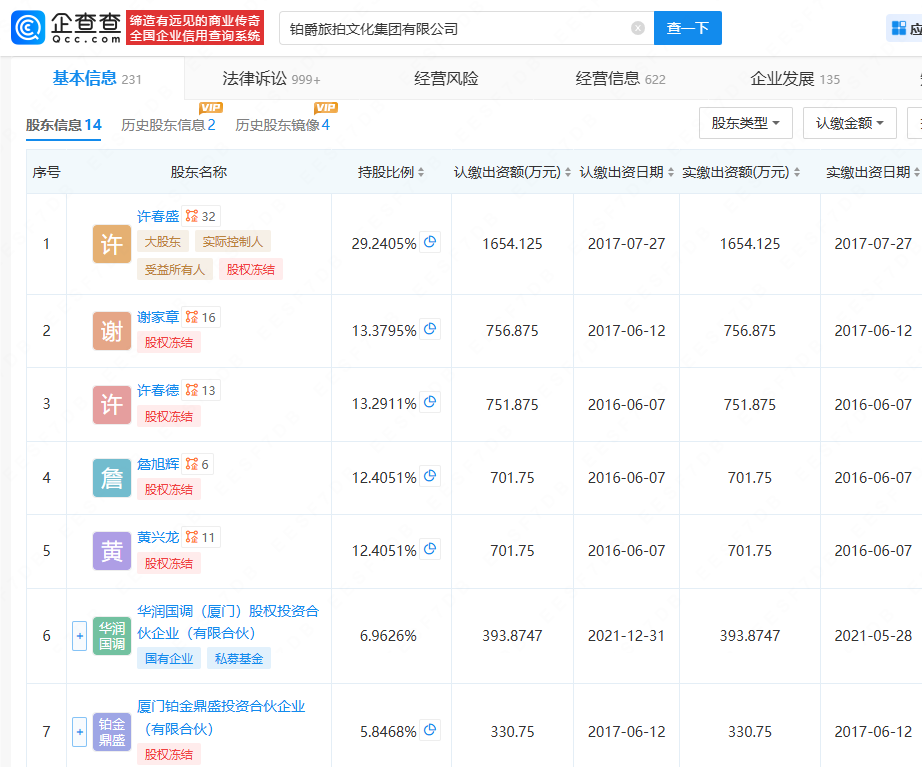Click the Qcc.com logo icon
Viewport: 922px width, 767px height.
click(27, 28)
